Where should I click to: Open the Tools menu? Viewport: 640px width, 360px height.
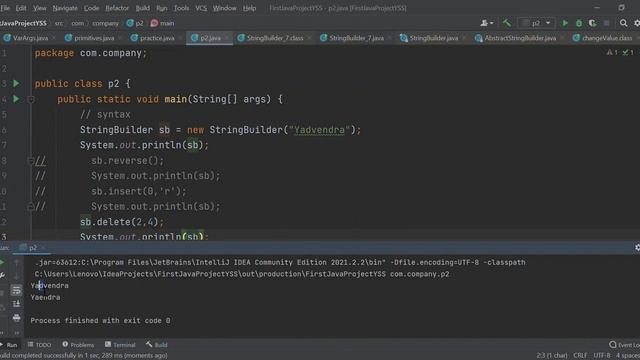[181, 8]
